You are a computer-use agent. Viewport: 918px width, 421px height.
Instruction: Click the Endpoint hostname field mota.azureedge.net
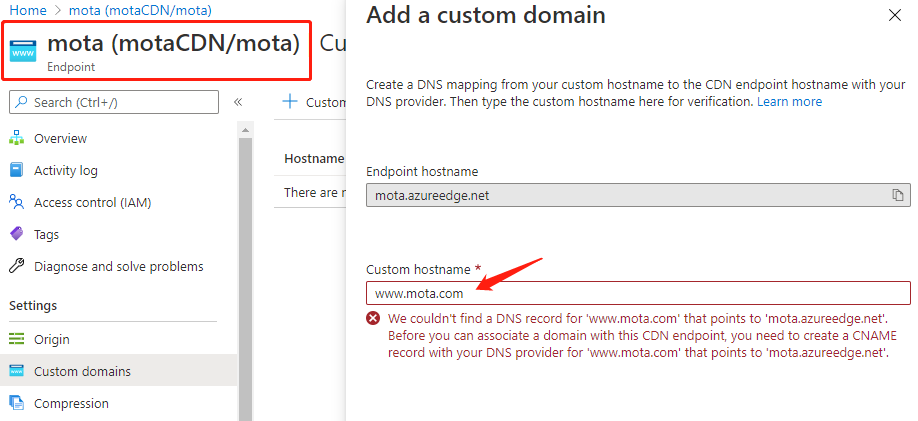[638, 195]
